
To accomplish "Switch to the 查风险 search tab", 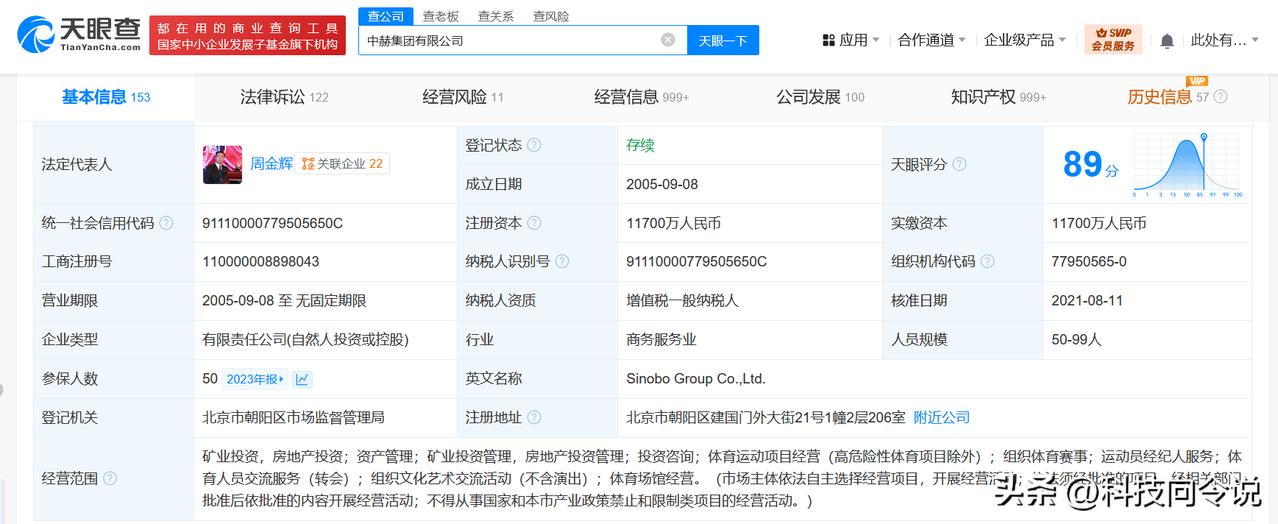I will click(551, 16).
